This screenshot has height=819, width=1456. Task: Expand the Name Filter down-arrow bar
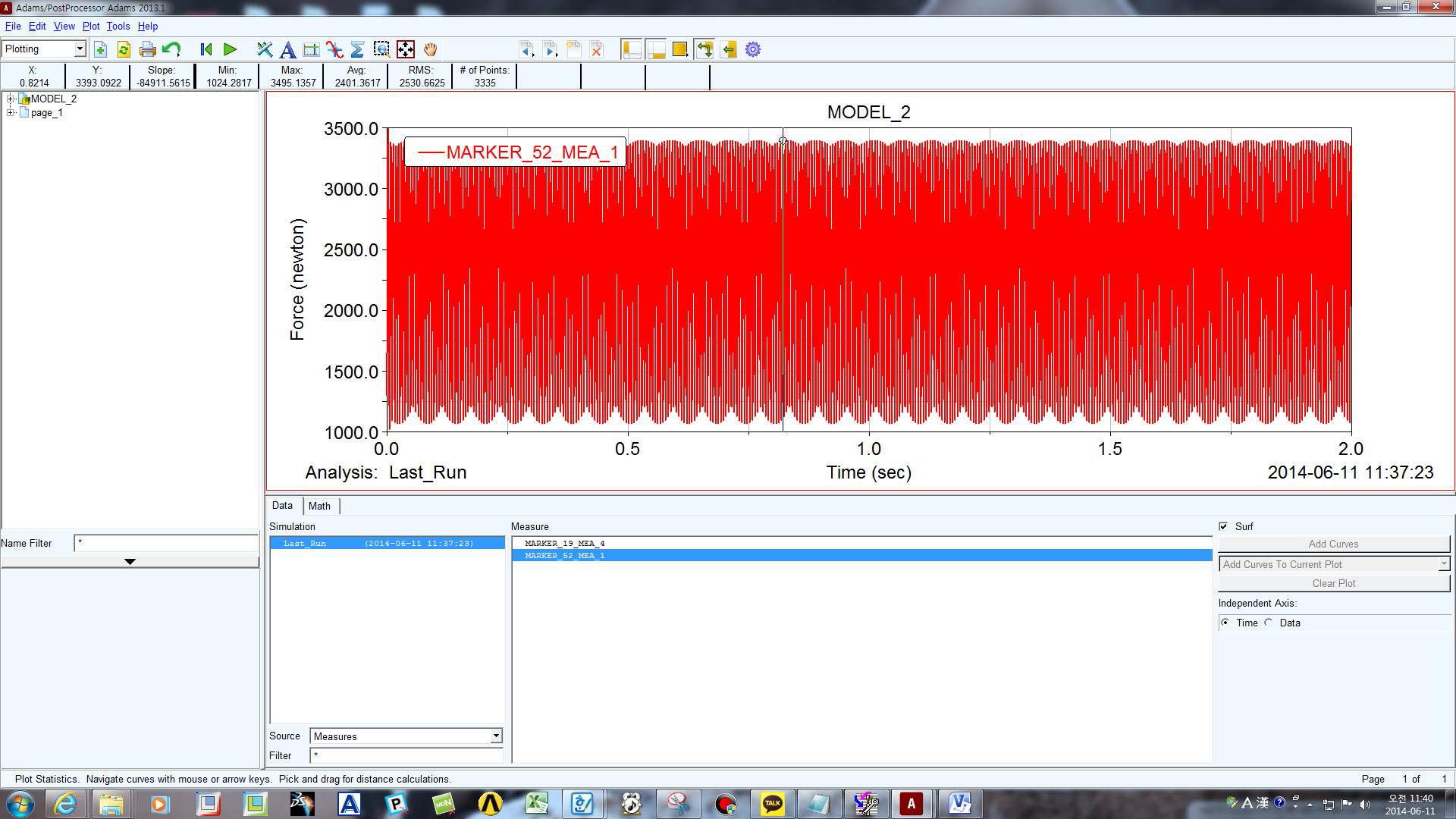[130, 561]
